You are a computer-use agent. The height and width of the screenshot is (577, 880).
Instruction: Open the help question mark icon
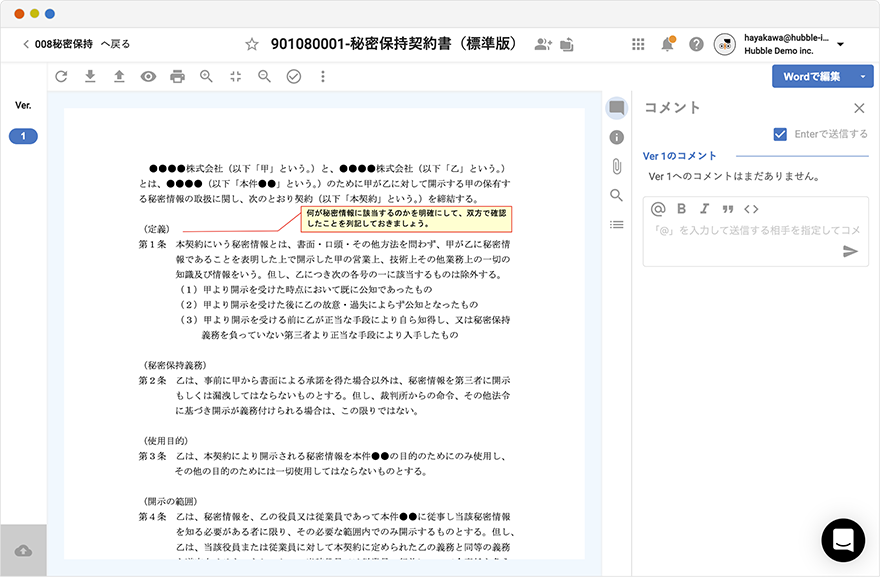tap(696, 44)
